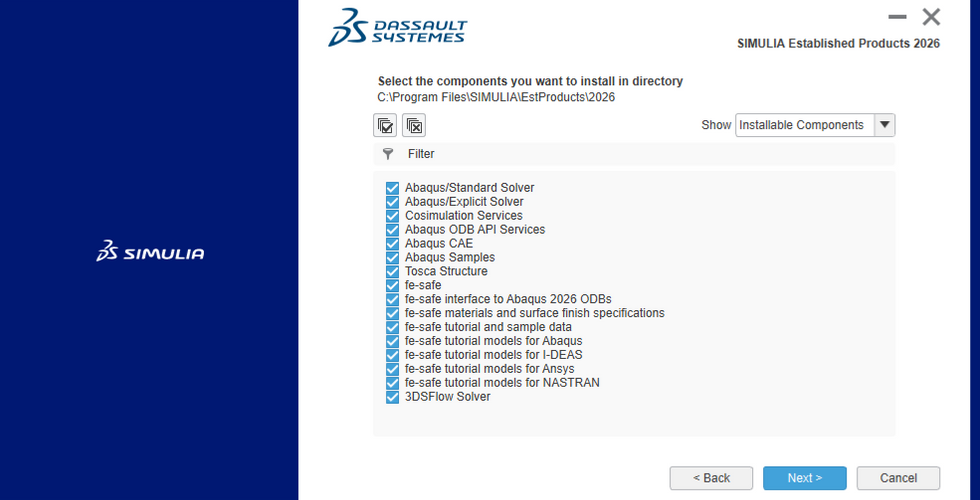Uncheck the 3DSFlow Solver checkbox
Image resolution: width=980 pixels, height=500 pixels.
pos(392,397)
